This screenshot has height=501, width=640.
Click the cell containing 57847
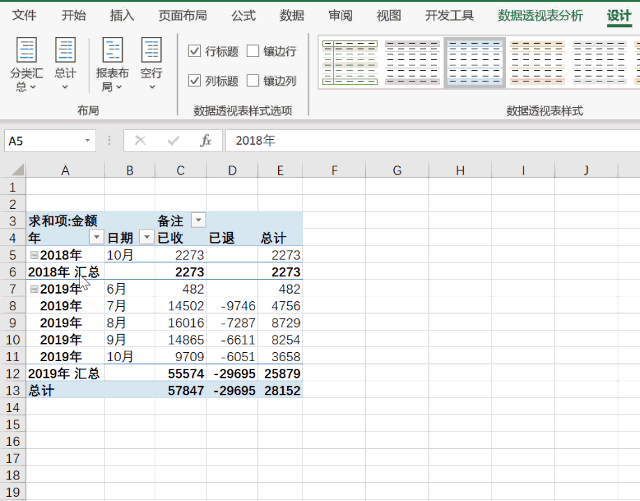point(181,390)
